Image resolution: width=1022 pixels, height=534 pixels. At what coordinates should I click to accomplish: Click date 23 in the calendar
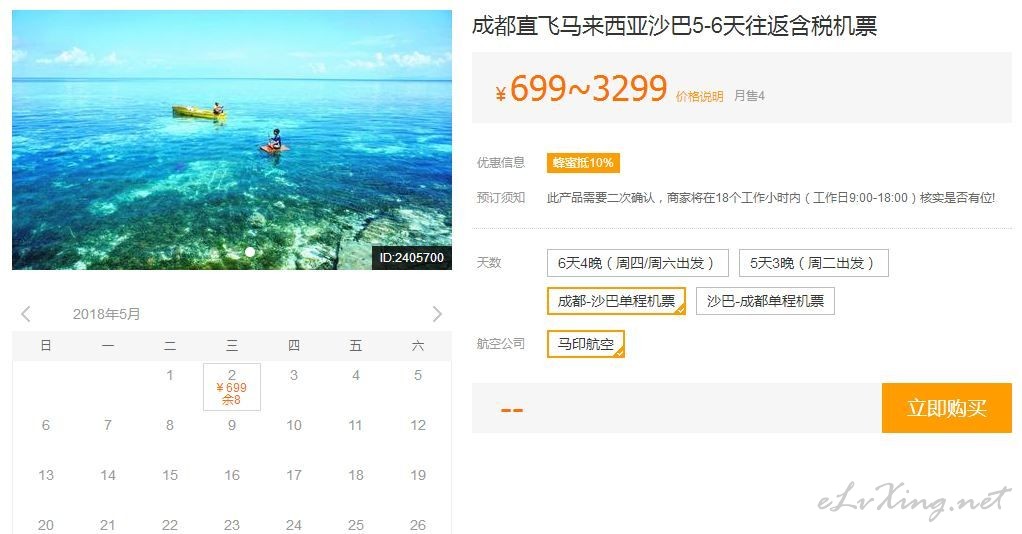(232, 524)
